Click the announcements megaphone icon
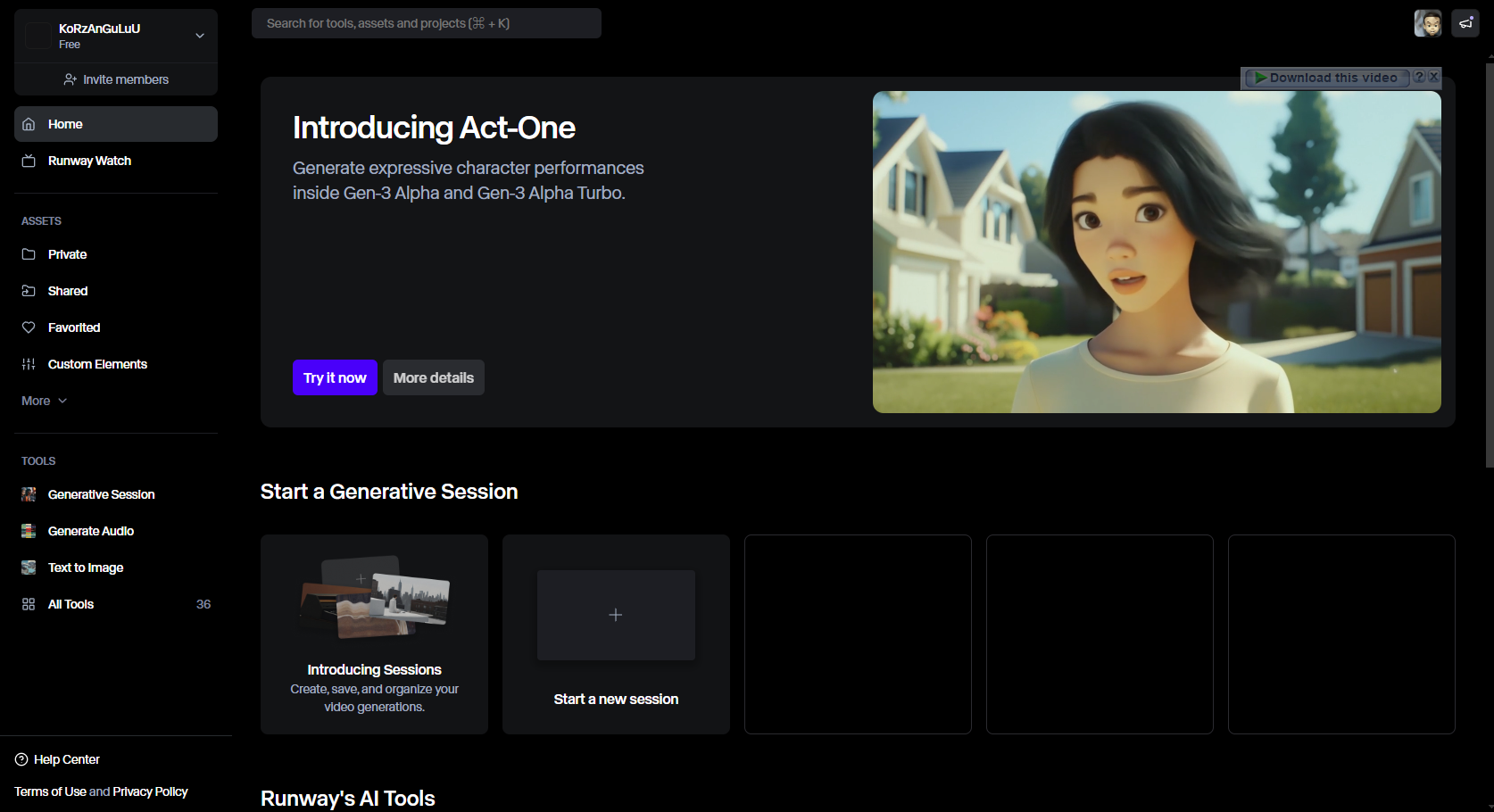The image size is (1494, 812). click(1465, 23)
